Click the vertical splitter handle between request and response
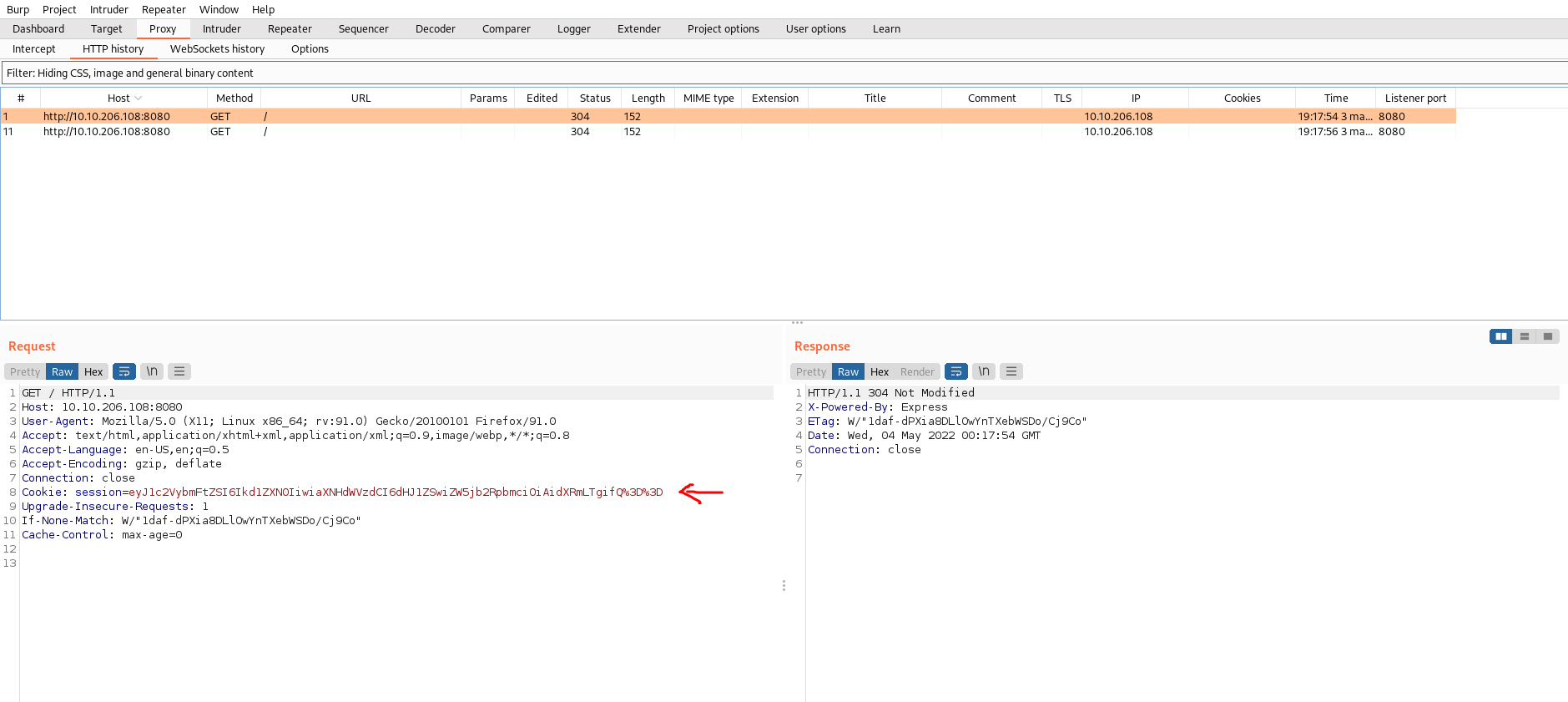Viewport: 1568px width, 702px height. pyautogui.click(x=784, y=586)
